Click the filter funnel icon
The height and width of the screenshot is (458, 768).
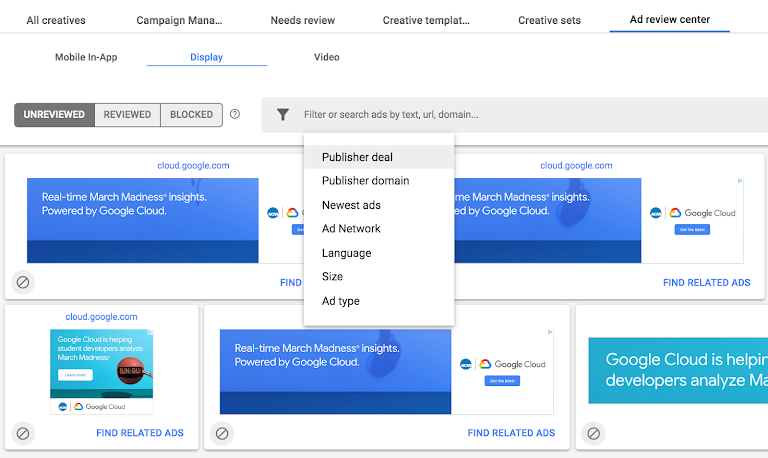[x=283, y=115]
